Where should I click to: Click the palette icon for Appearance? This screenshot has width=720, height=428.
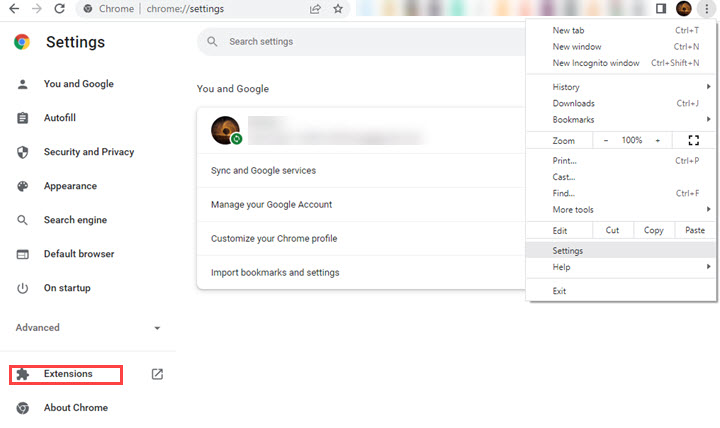click(x=22, y=186)
